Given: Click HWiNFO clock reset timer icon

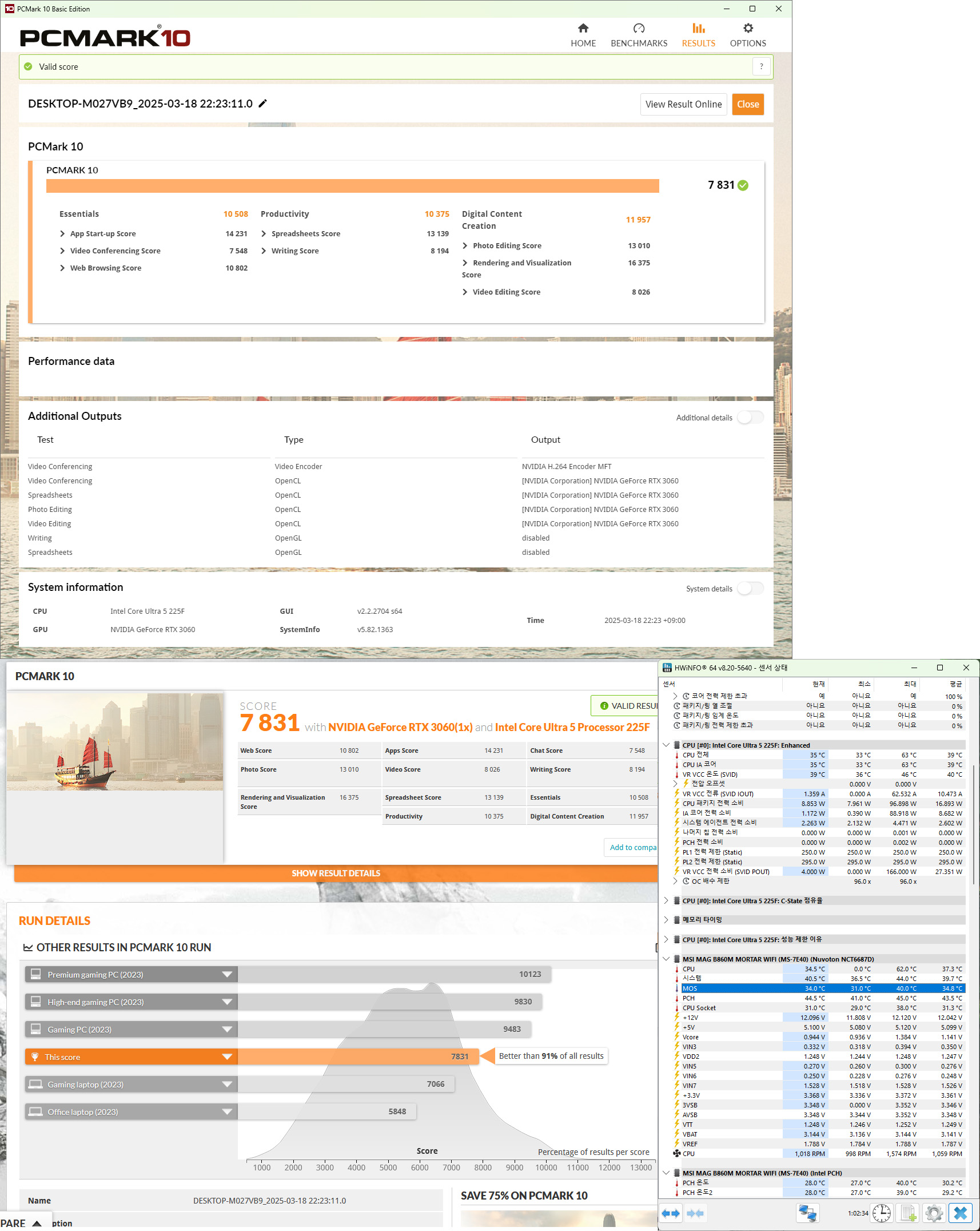Looking at the screenshot, I should click(881, 1213).
